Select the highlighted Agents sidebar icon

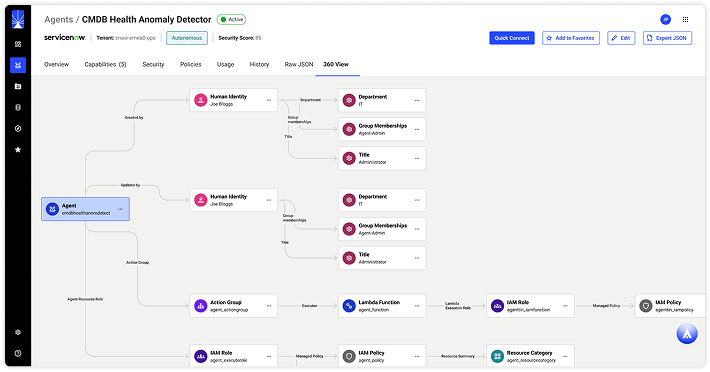pos(18,65)
